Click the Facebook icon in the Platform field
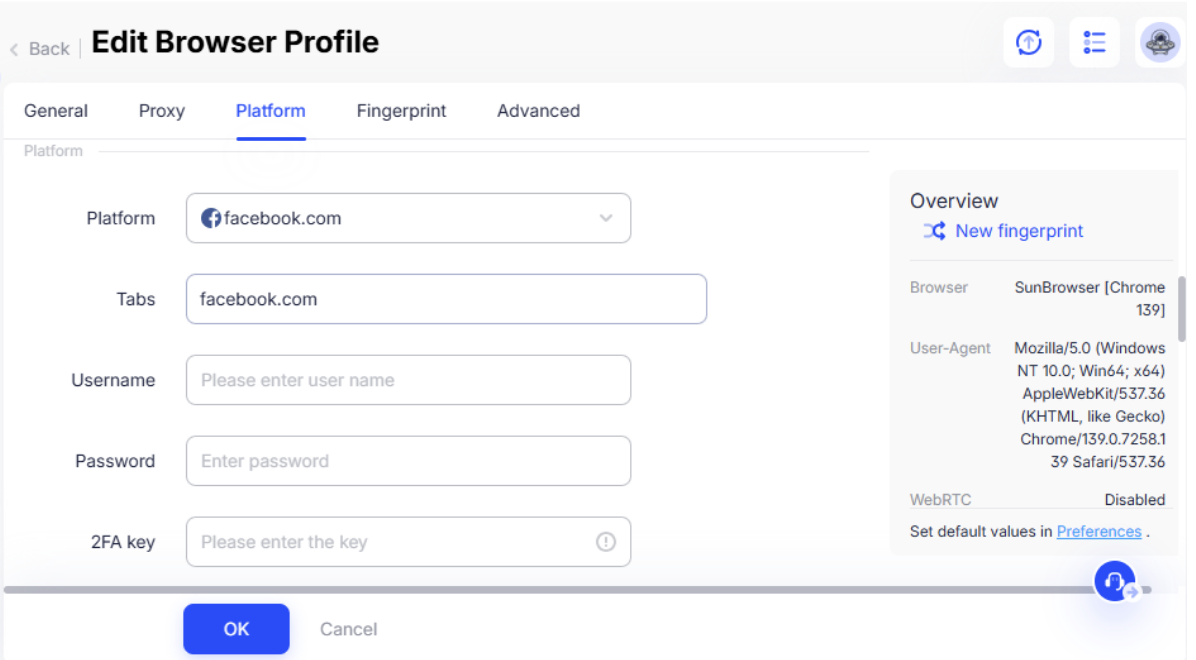The width and height of the screenshot is (1196, 660). (211, 218)
